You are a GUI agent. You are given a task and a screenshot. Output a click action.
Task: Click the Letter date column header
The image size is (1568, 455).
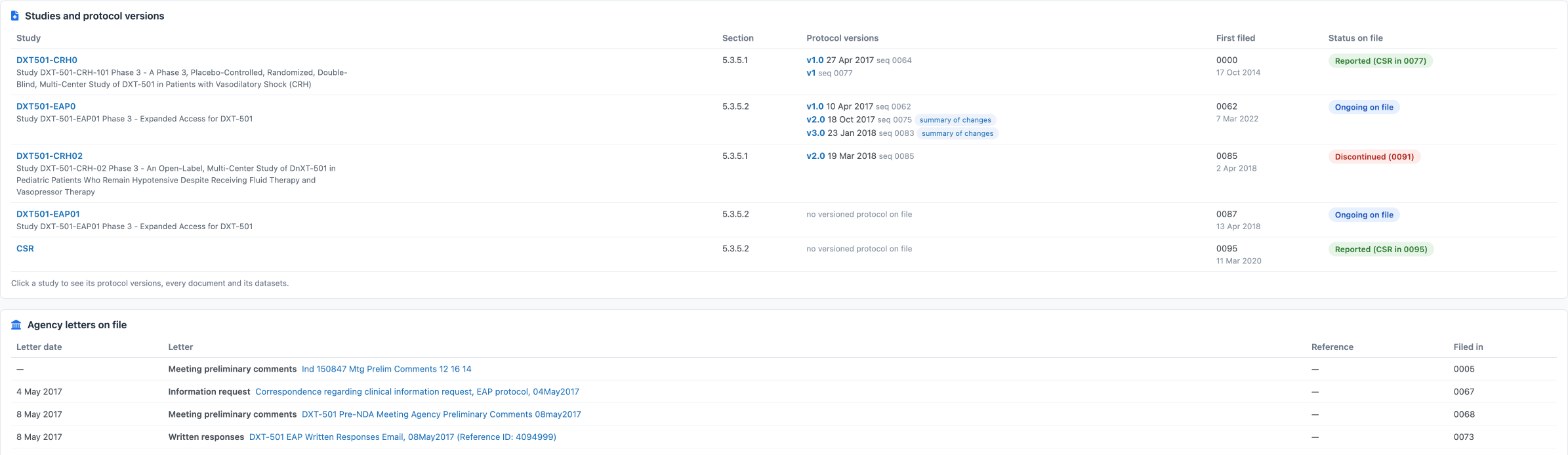coord(39,347)
